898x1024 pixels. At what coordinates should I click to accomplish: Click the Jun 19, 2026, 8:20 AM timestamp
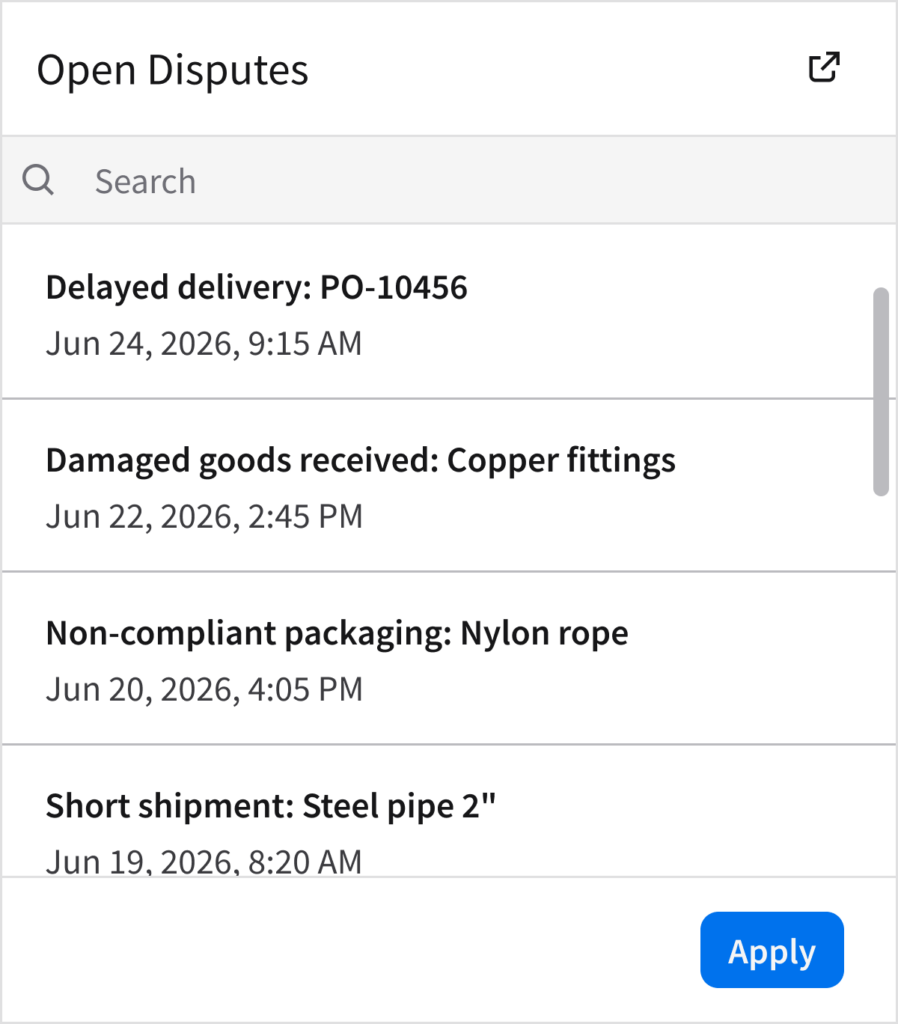click(204, 862)
